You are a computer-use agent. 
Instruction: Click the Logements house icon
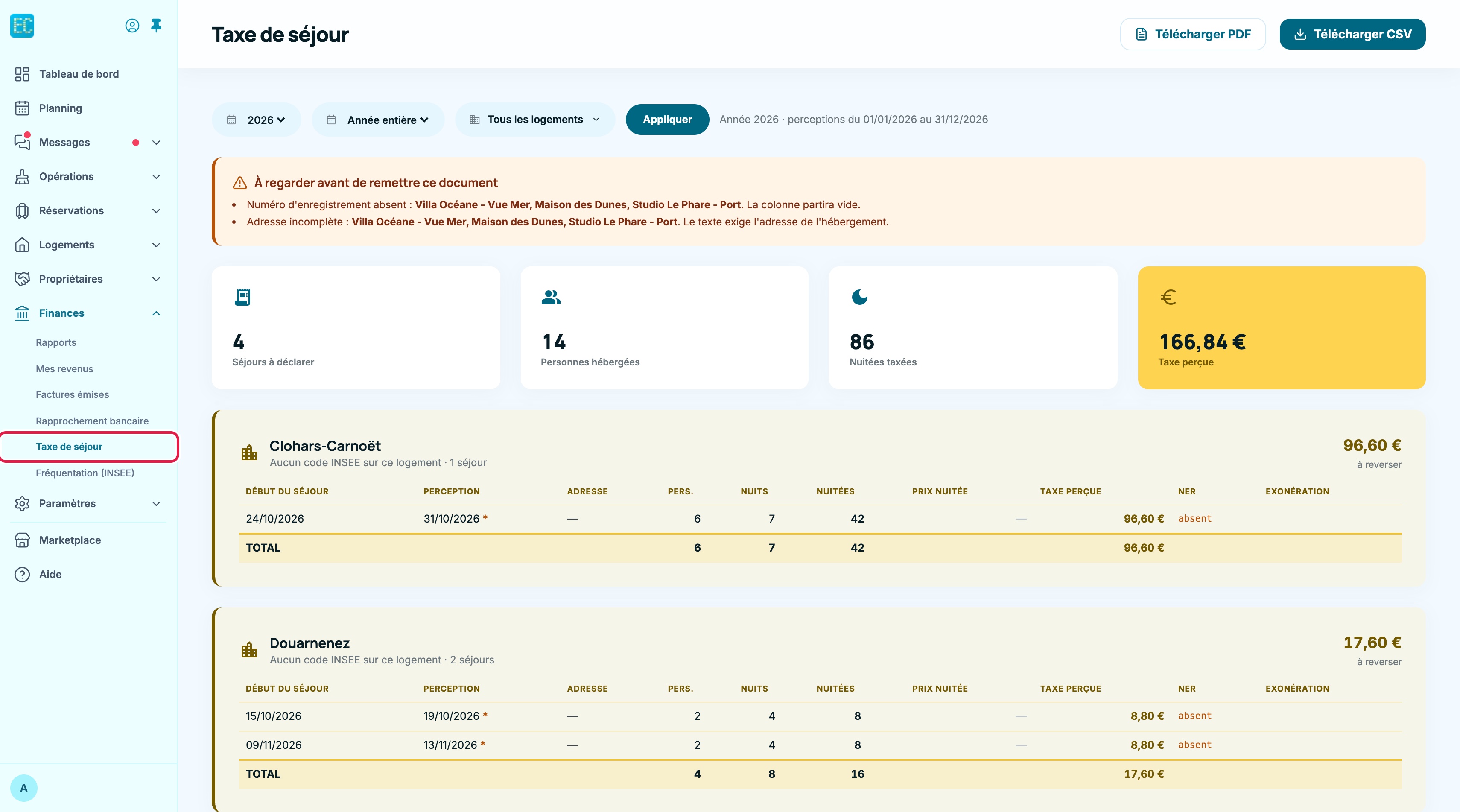22,245
